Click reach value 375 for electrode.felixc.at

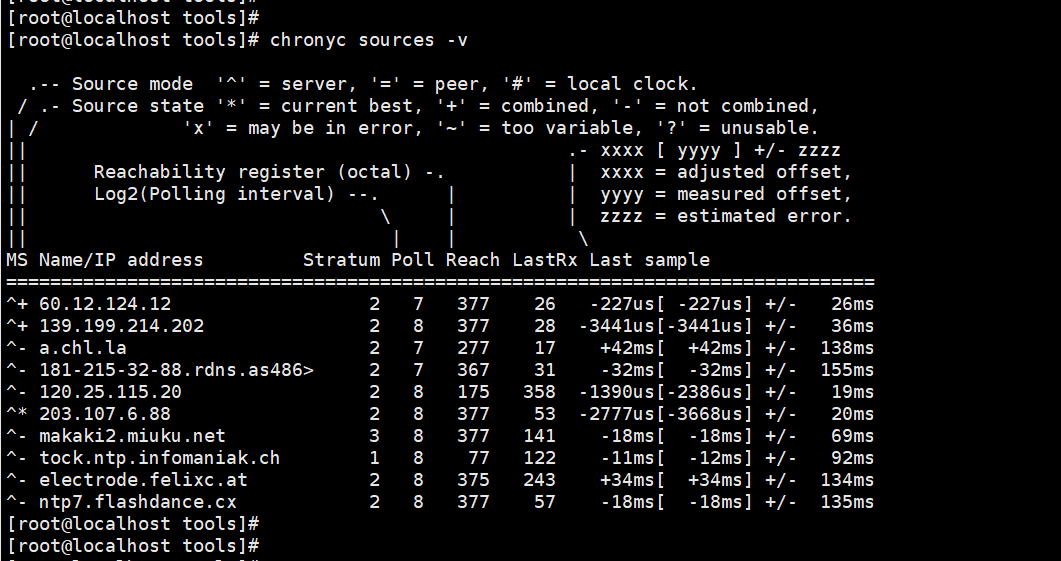pyautogui.click(x=473, y=480)
